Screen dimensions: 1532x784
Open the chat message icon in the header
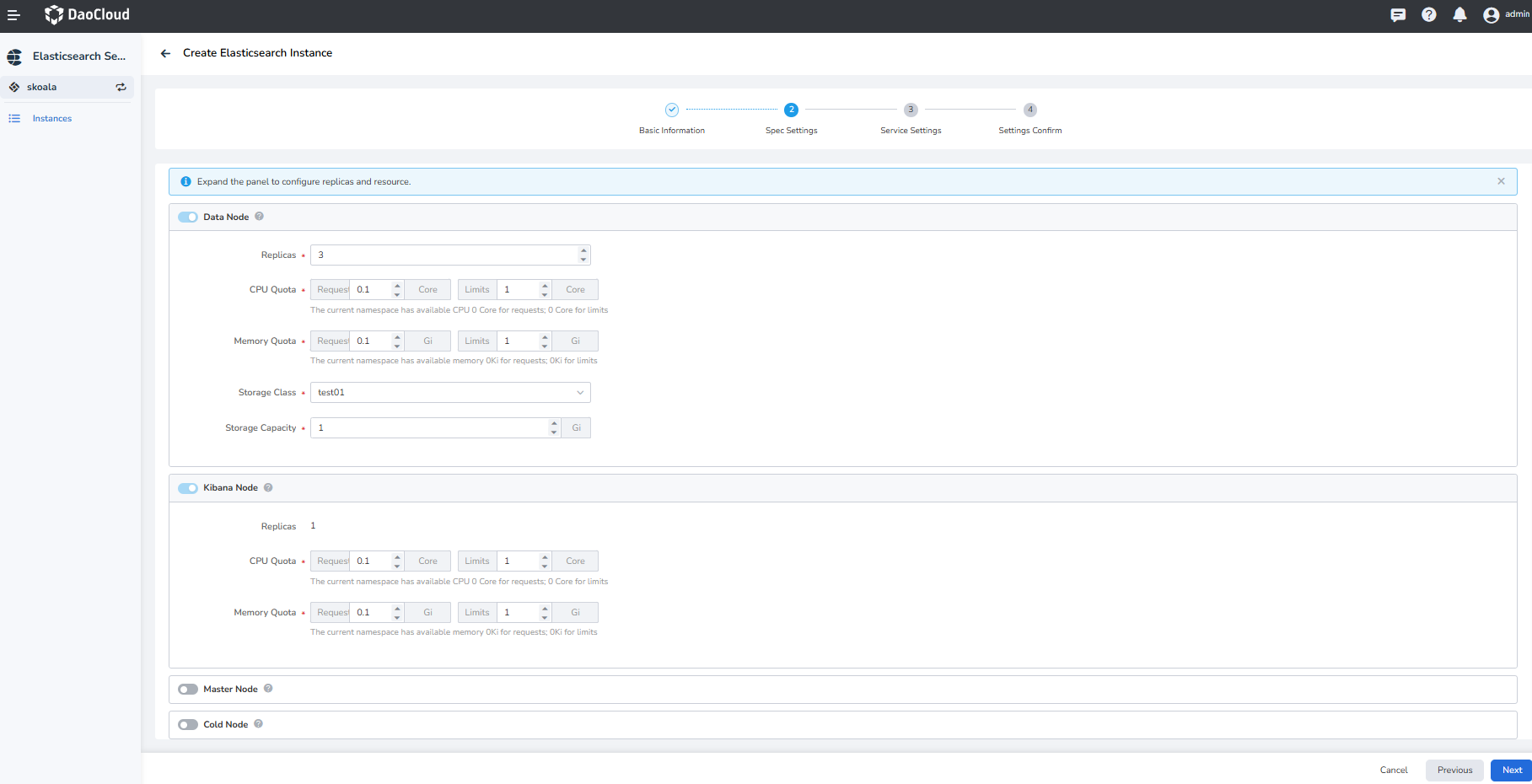pos(1399,14)
